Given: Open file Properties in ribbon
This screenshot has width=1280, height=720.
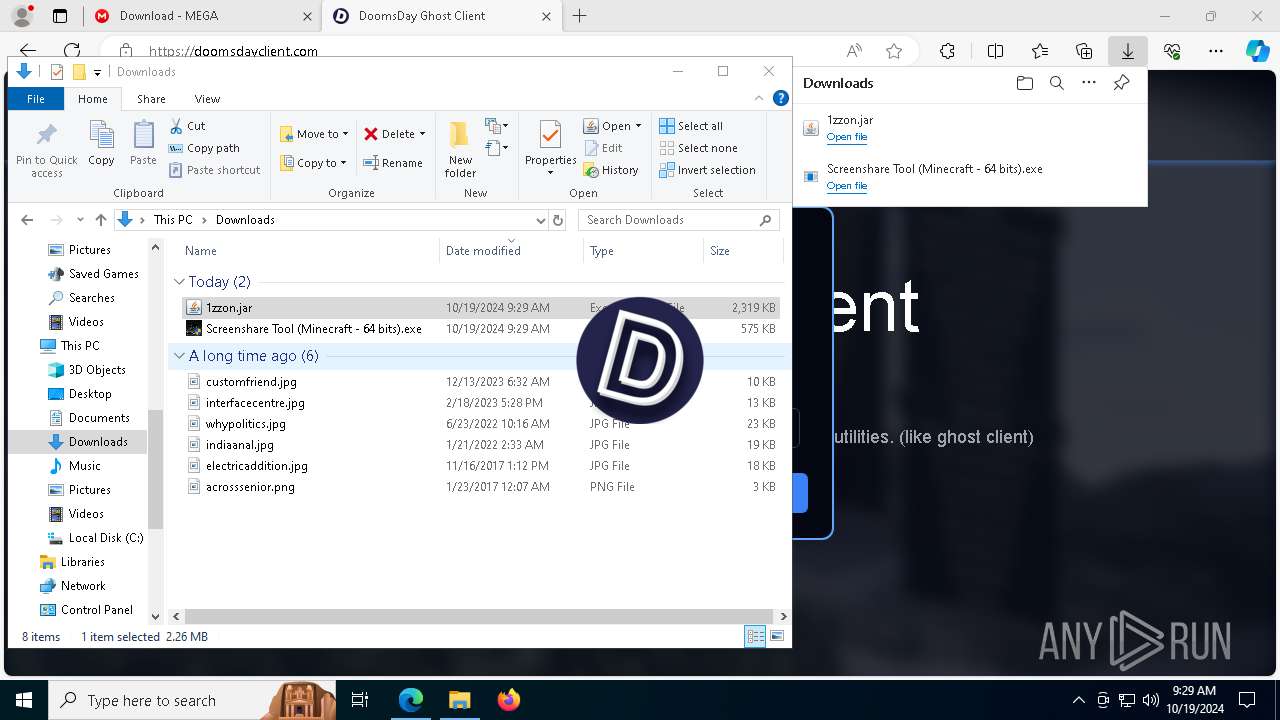Looking at the screenshot, I should point(550,148).
